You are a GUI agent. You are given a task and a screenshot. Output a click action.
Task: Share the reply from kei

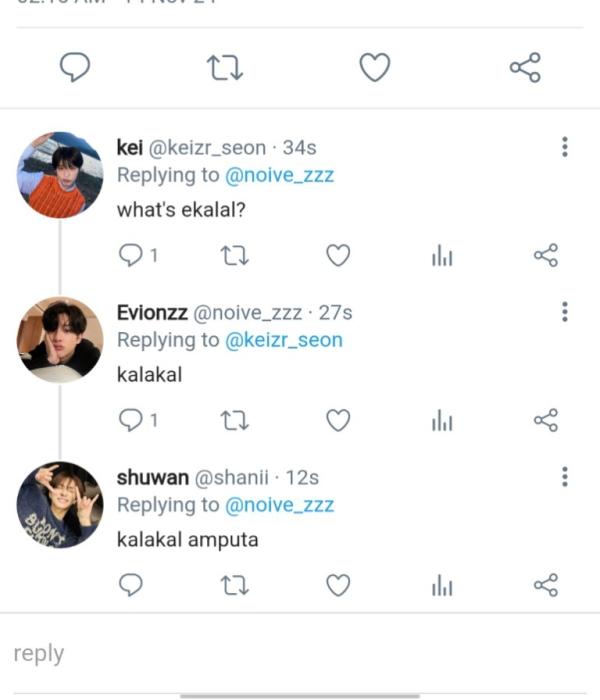pos(545,256)
